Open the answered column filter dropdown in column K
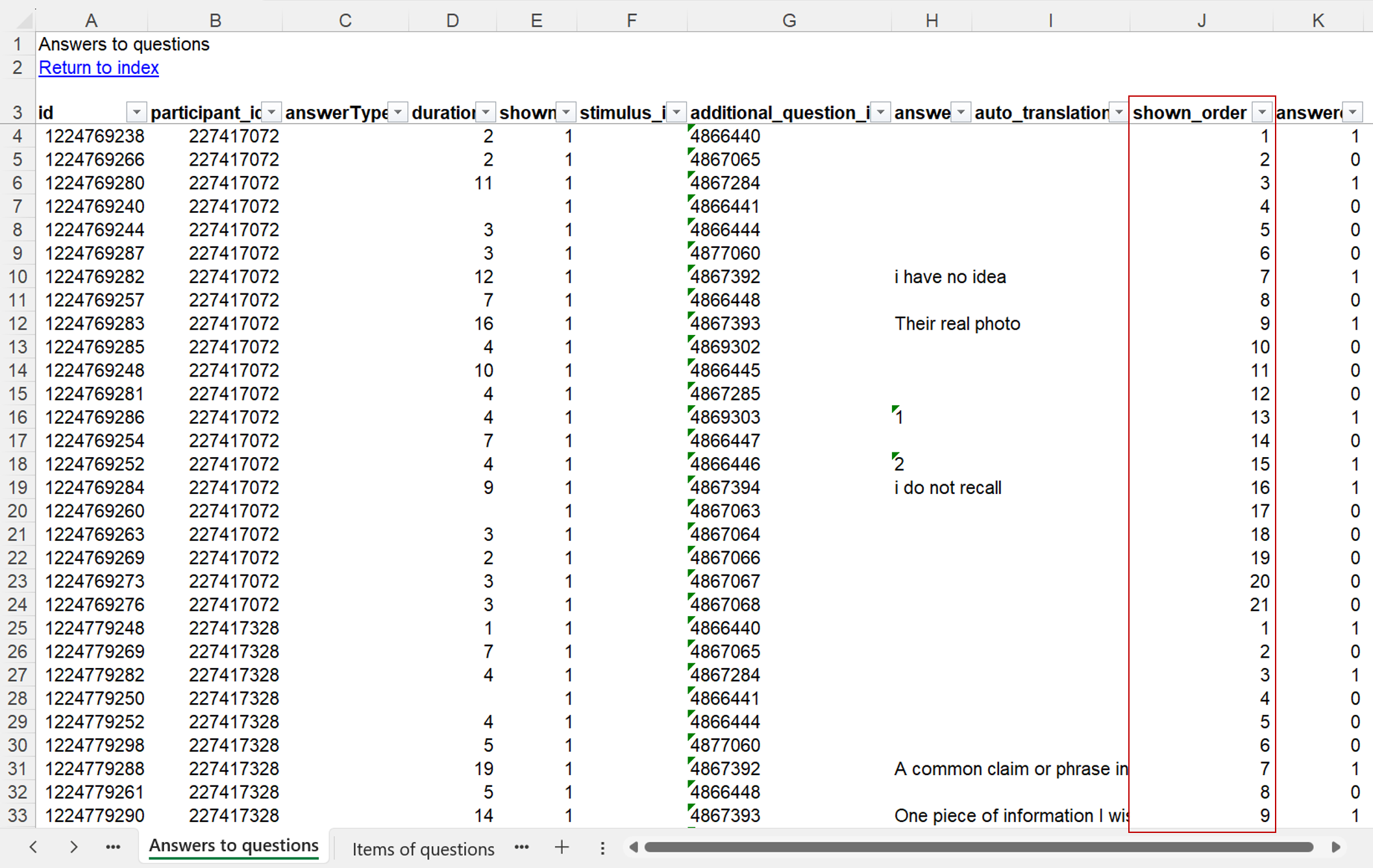 click(x=1352, y=112)
